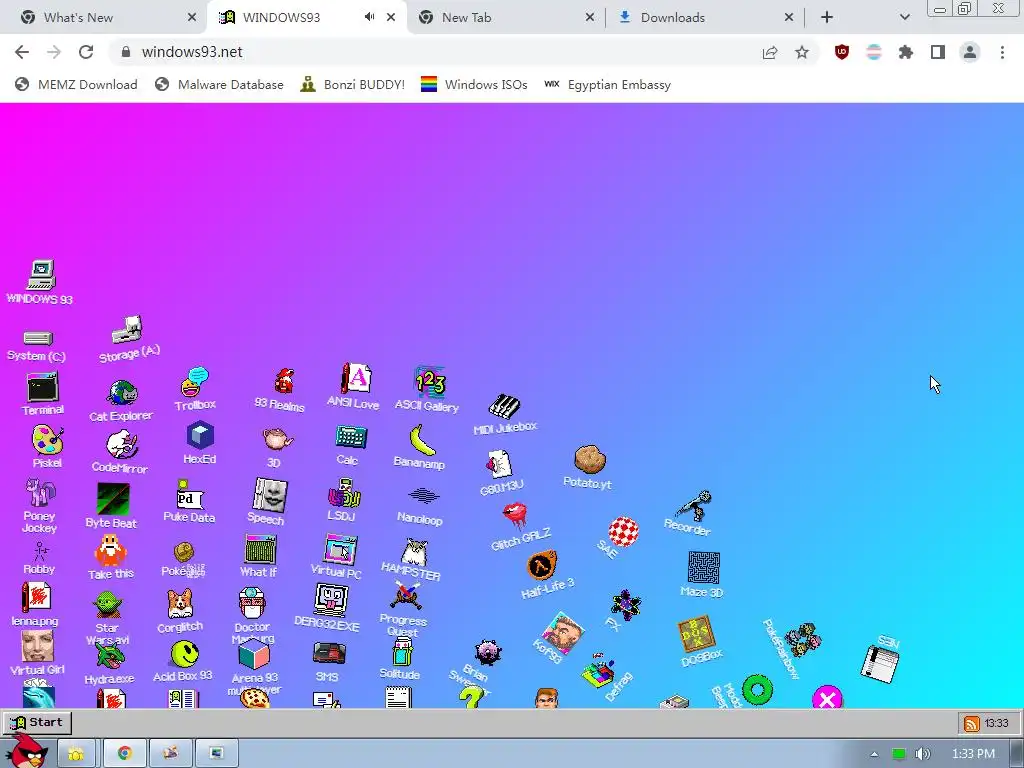
Task: Open a new browser tab
Action: coord(827,18)
